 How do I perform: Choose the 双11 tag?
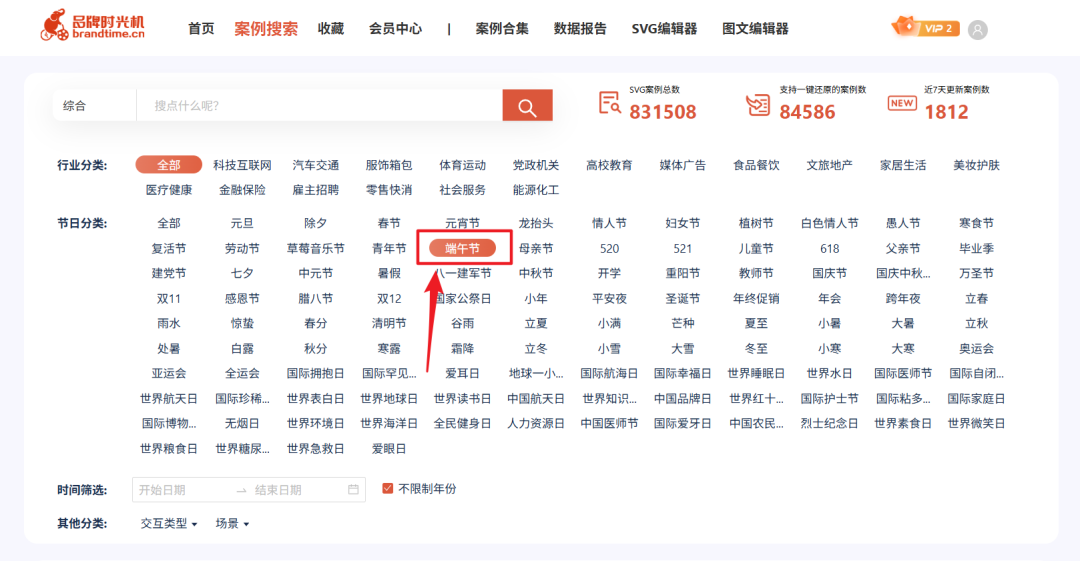(x=169, y=298)
